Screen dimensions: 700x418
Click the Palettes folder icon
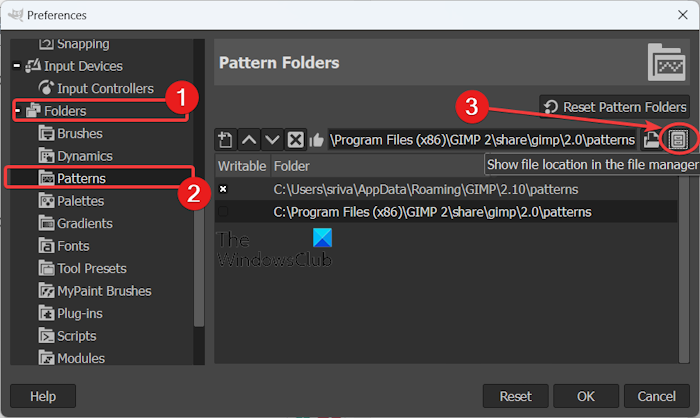click(46, 201)
